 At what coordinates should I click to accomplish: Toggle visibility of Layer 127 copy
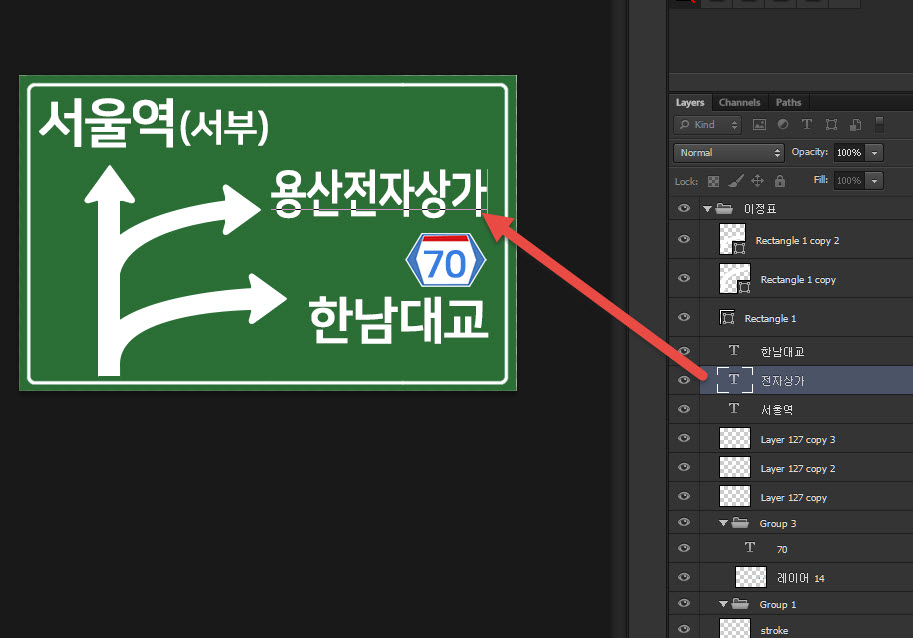684,496
